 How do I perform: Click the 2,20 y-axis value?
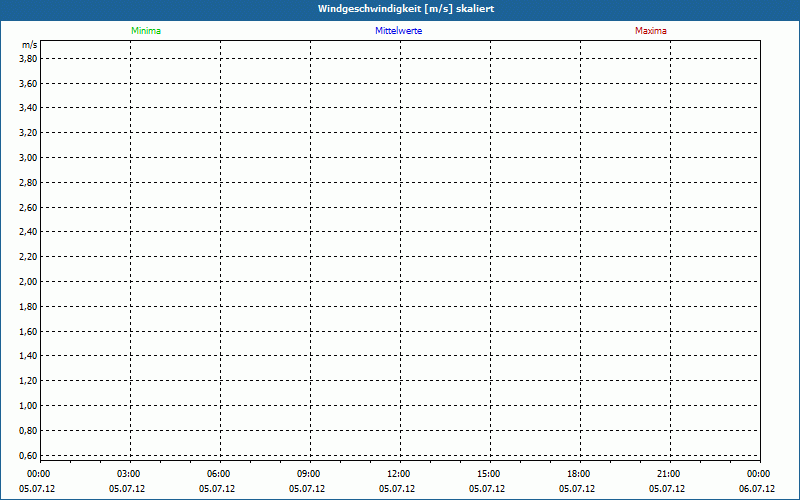28,257
